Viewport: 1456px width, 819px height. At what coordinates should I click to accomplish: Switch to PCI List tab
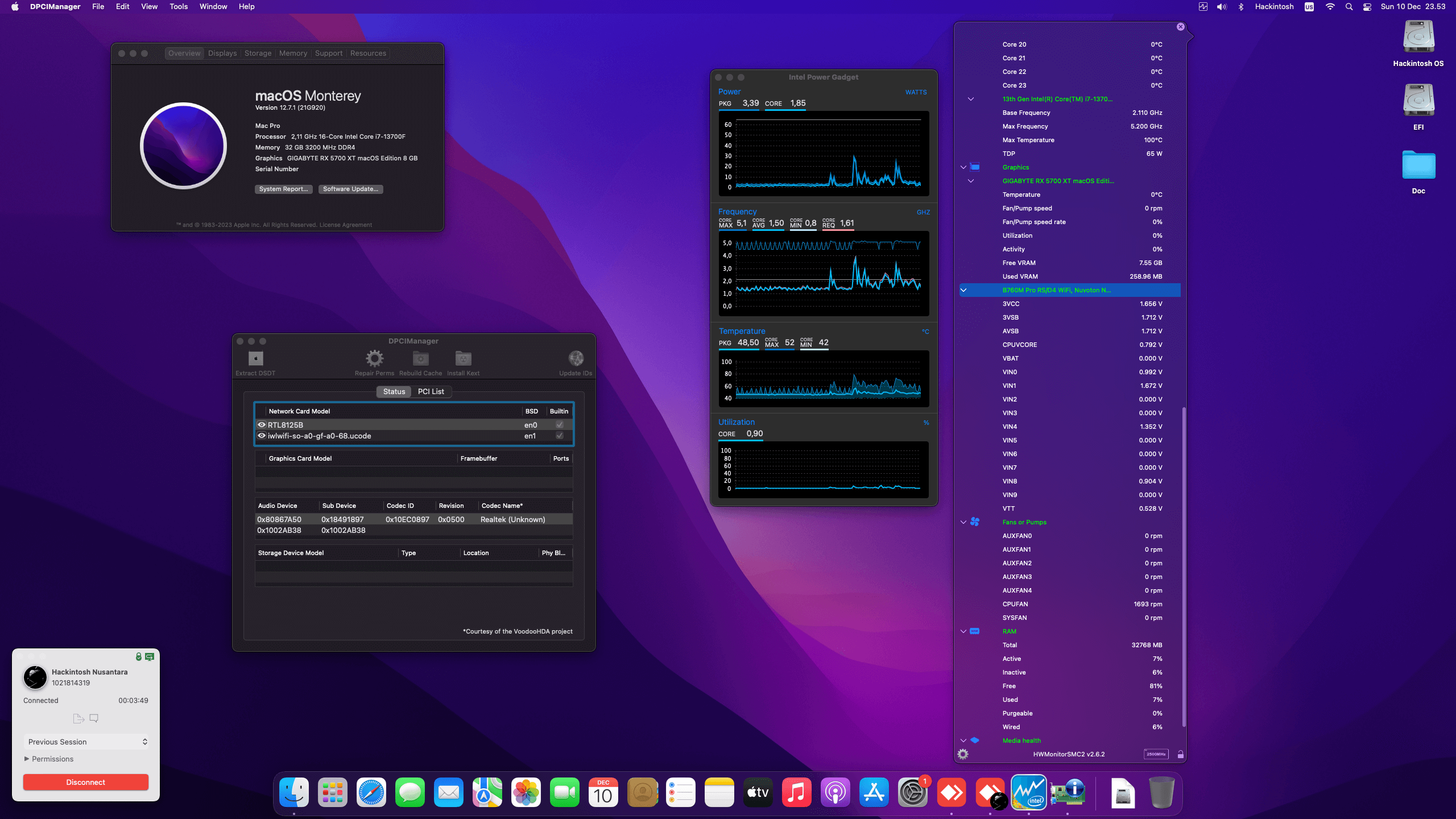(x=431, y=391)
